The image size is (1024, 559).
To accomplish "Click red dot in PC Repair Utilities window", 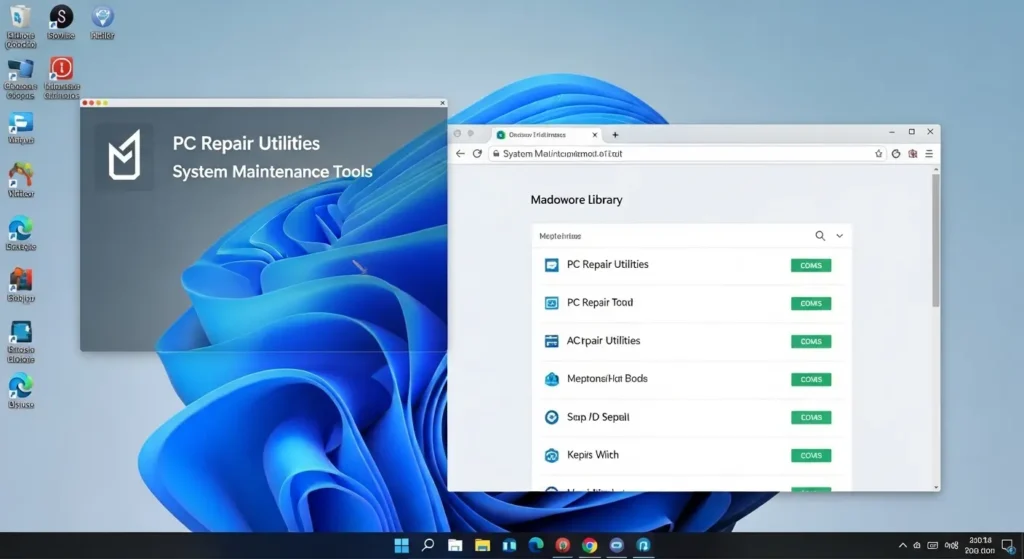I will pos(85,103).
